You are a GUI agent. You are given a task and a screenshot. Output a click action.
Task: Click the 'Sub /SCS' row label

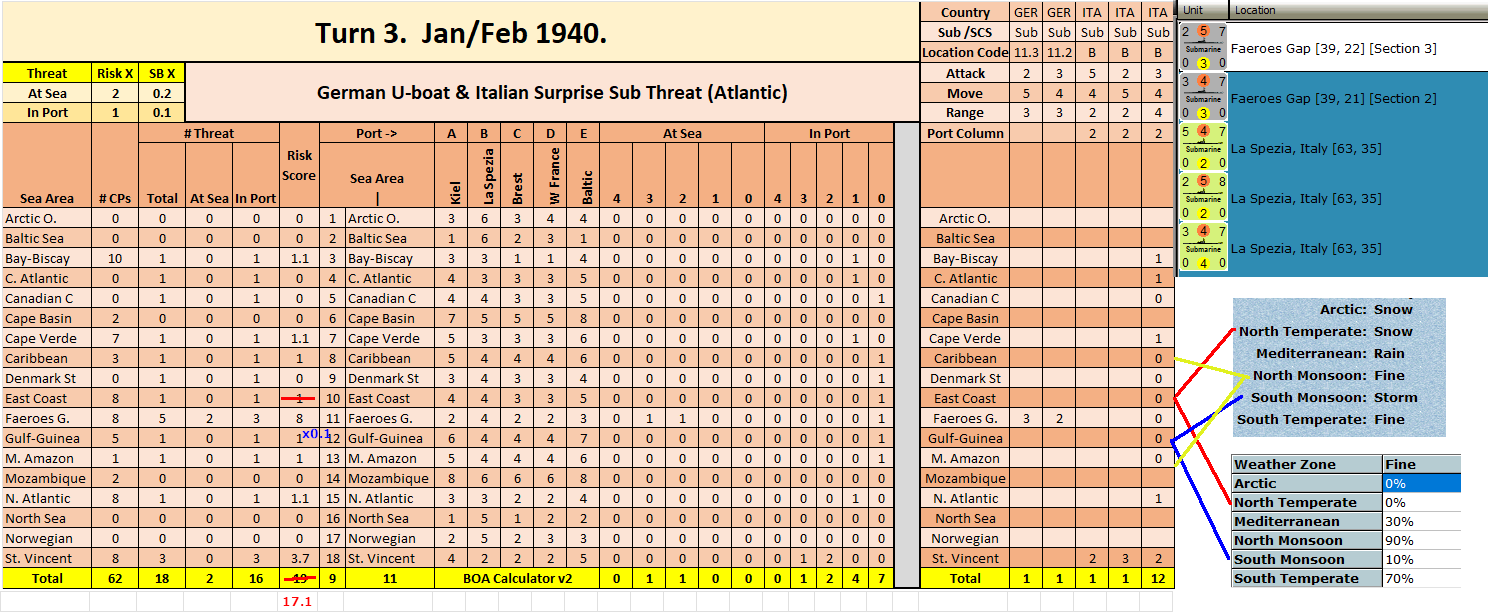coord(965,33)
